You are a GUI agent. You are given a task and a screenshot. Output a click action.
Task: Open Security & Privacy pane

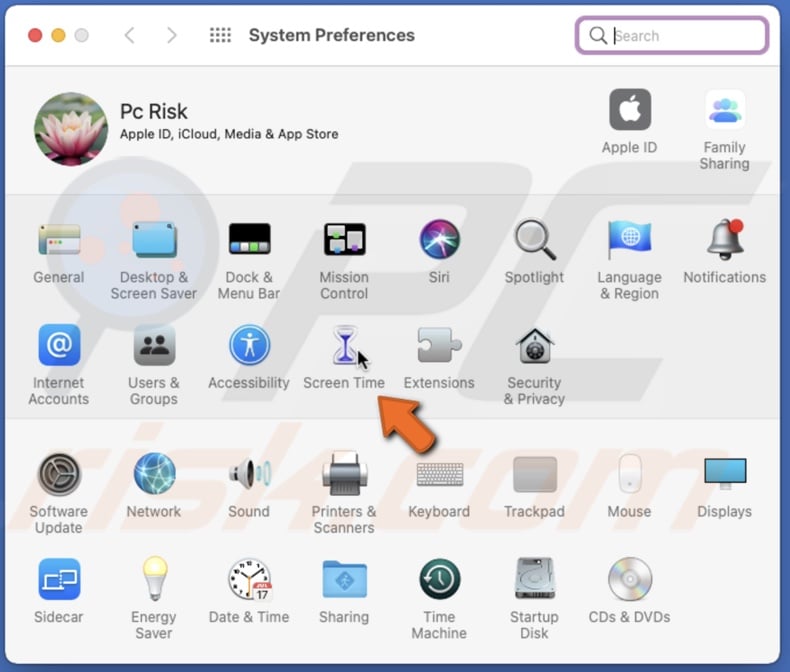point(534,348)
